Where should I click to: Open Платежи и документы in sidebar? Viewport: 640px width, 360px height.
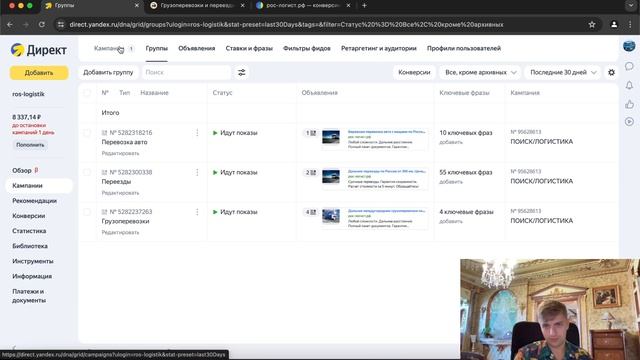pyautogui.click(x=29, y=296)
